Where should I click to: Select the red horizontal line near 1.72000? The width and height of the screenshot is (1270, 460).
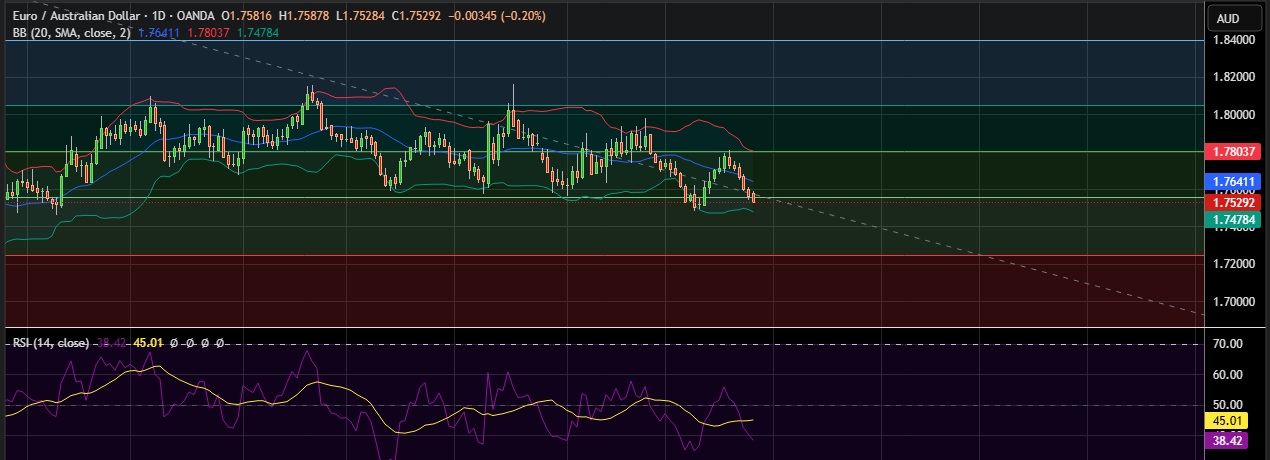(600, 255)
